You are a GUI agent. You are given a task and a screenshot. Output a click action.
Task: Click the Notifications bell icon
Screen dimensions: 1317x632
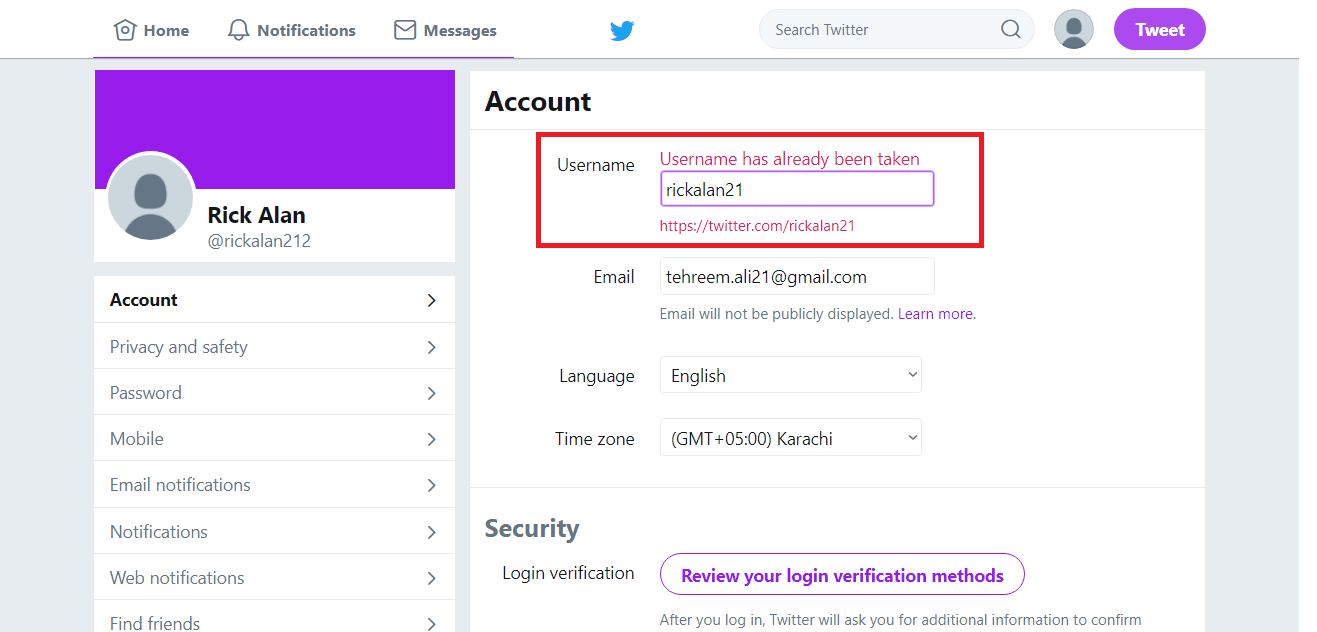pos(238,29)
